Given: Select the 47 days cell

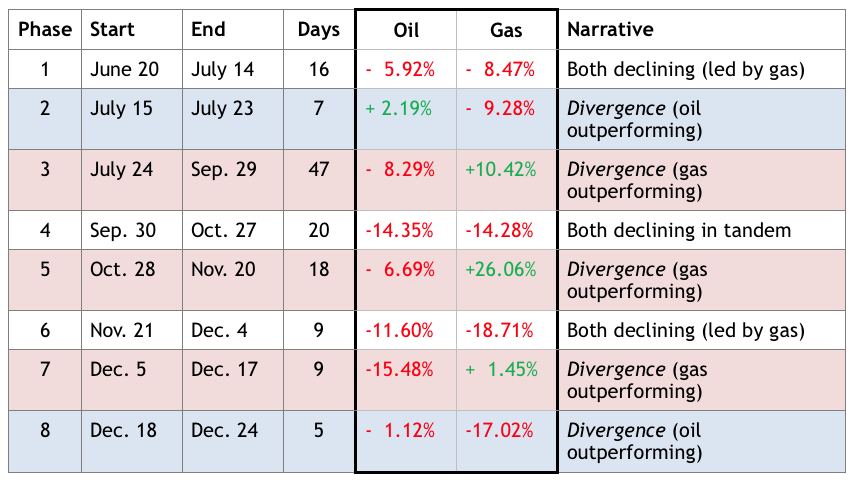Looking at the screenshot, I should 318,170.
